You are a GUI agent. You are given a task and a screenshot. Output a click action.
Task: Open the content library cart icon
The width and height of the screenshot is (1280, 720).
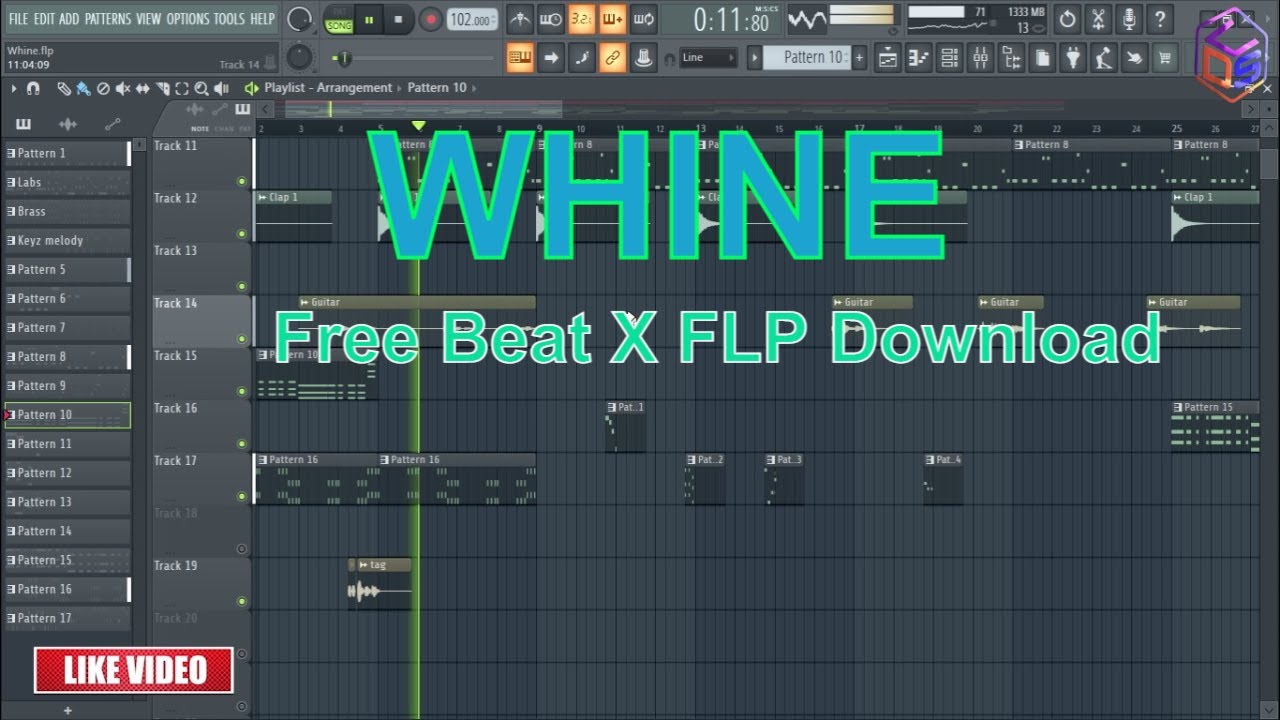click(1165, 58)
